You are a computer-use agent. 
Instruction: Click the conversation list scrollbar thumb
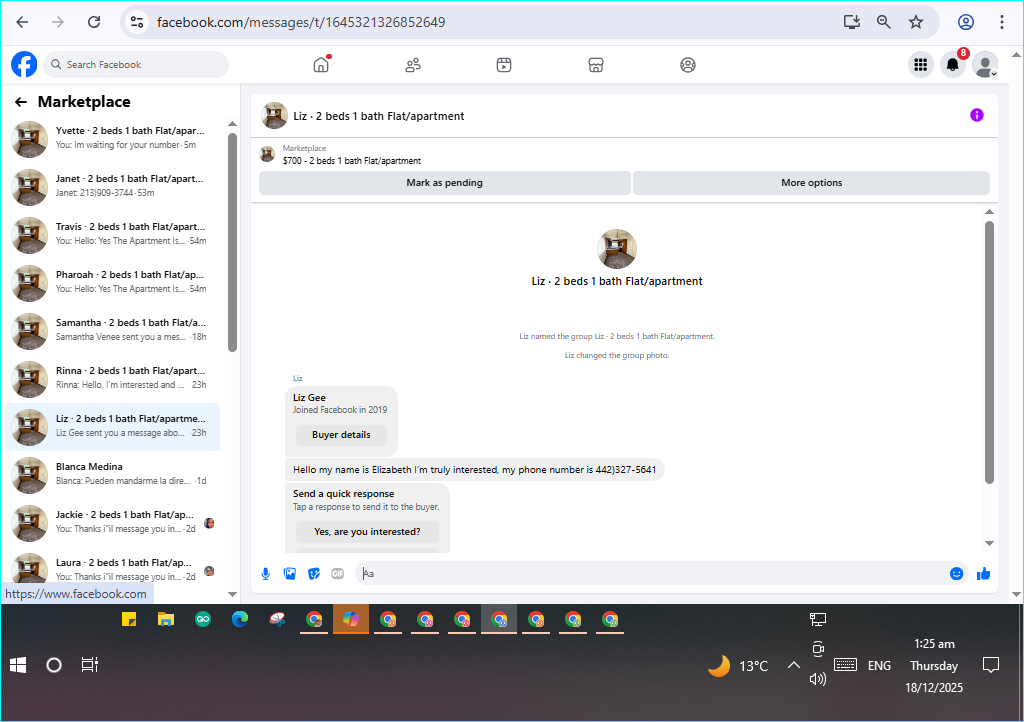(232, 242)
